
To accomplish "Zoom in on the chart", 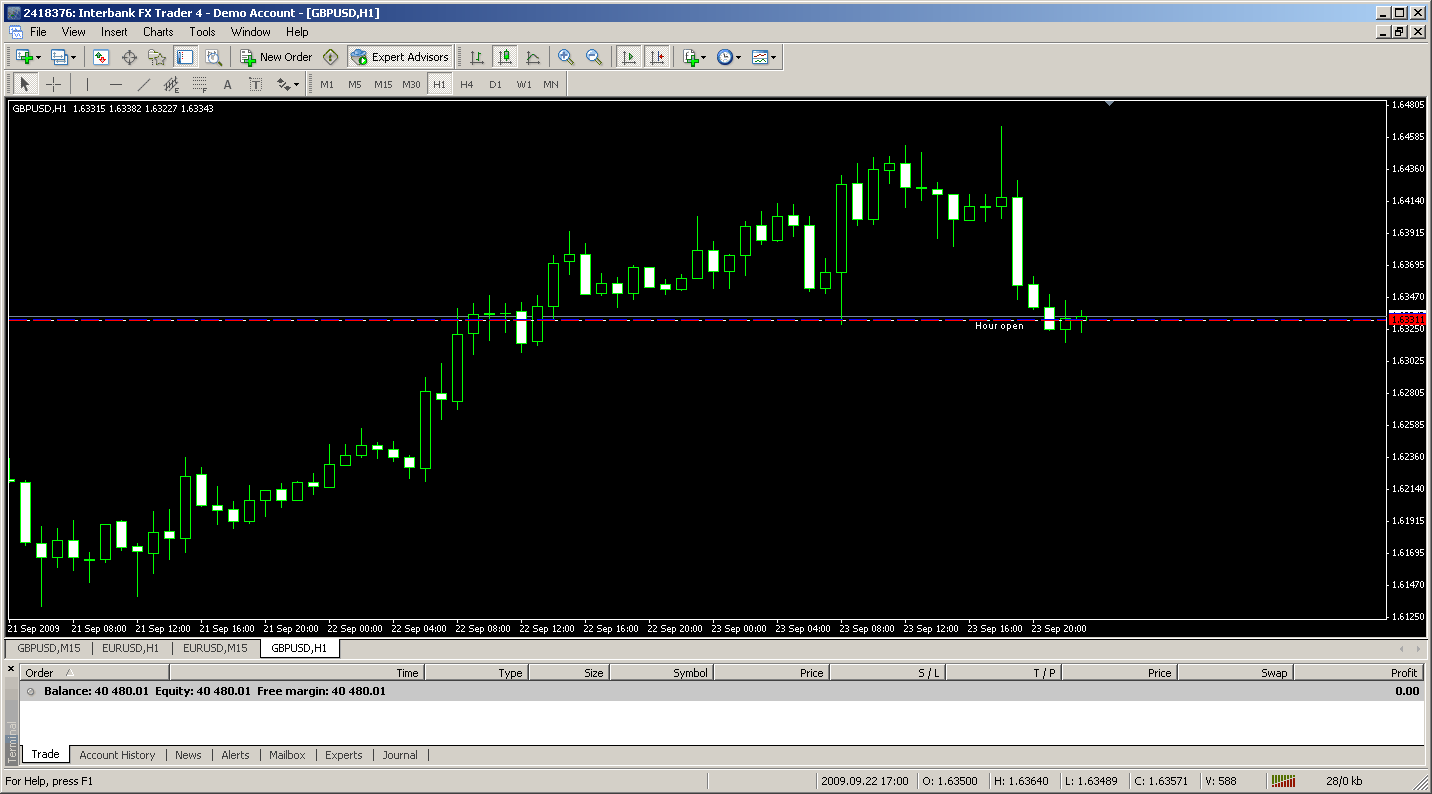I will 566,57.
